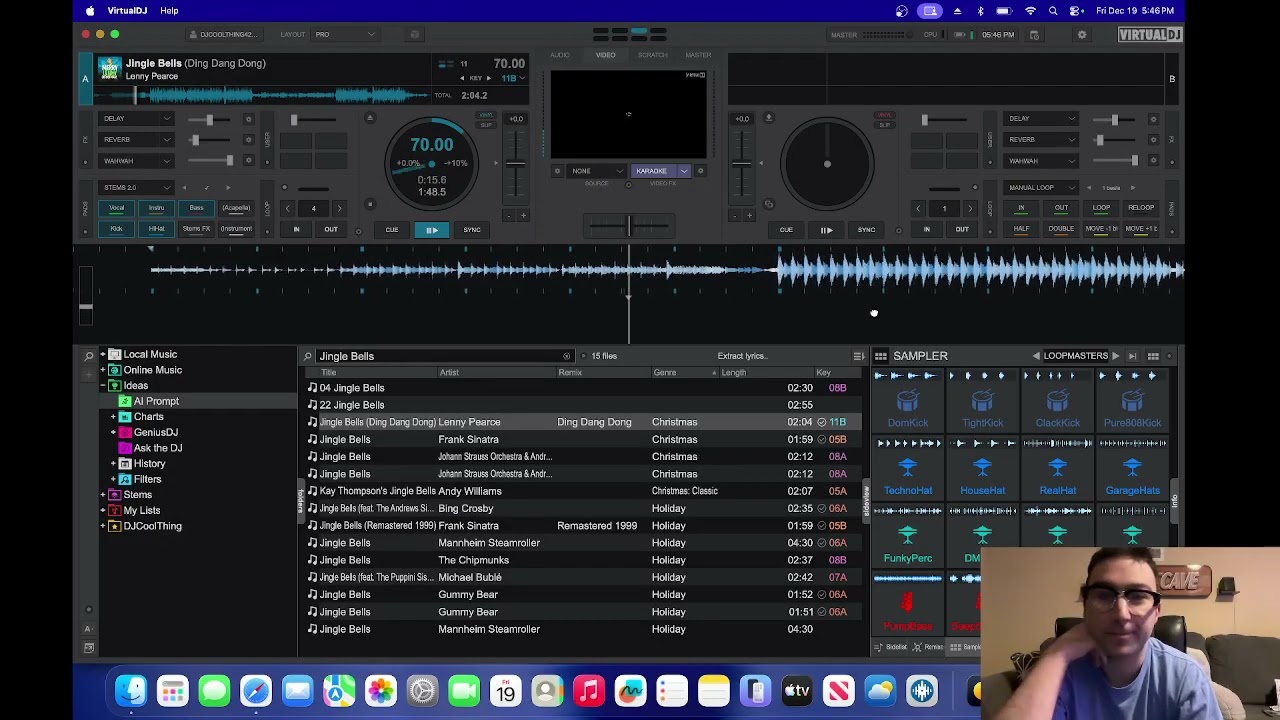Screen dimensions: 1280x720
Task: Click SYNC on deck B
Action: 866,230
